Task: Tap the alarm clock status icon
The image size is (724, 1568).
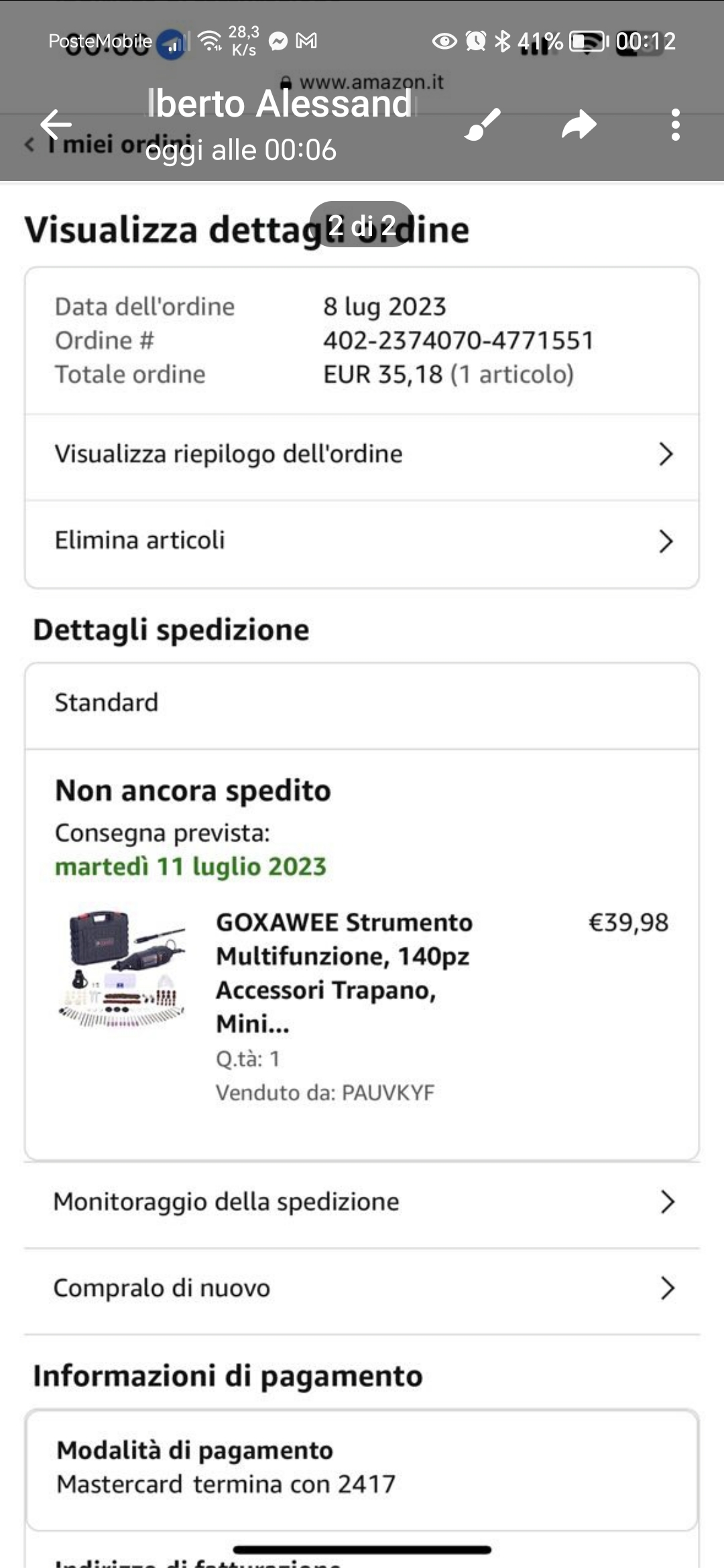Action: [476, 42]
